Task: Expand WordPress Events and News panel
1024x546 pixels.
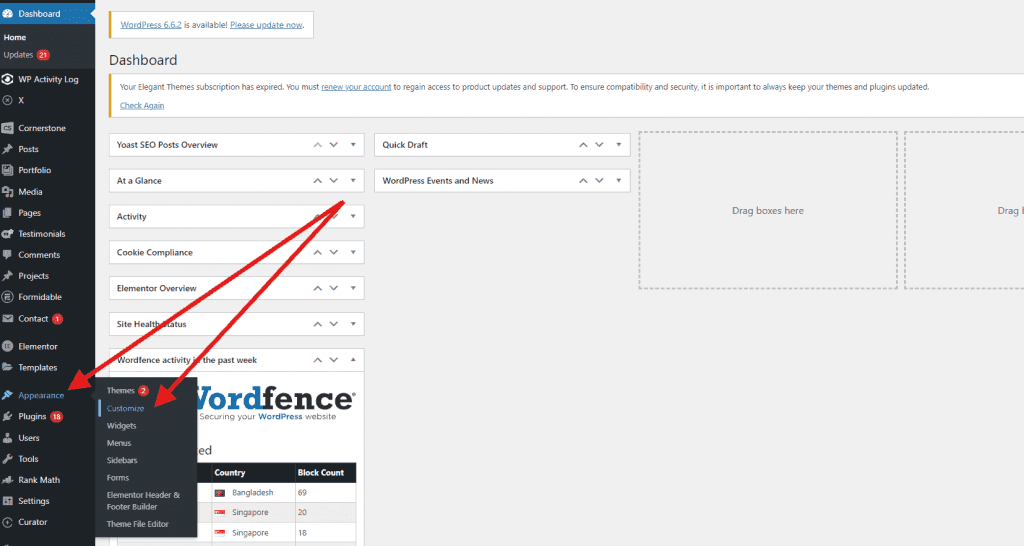Action: (618, 181)
